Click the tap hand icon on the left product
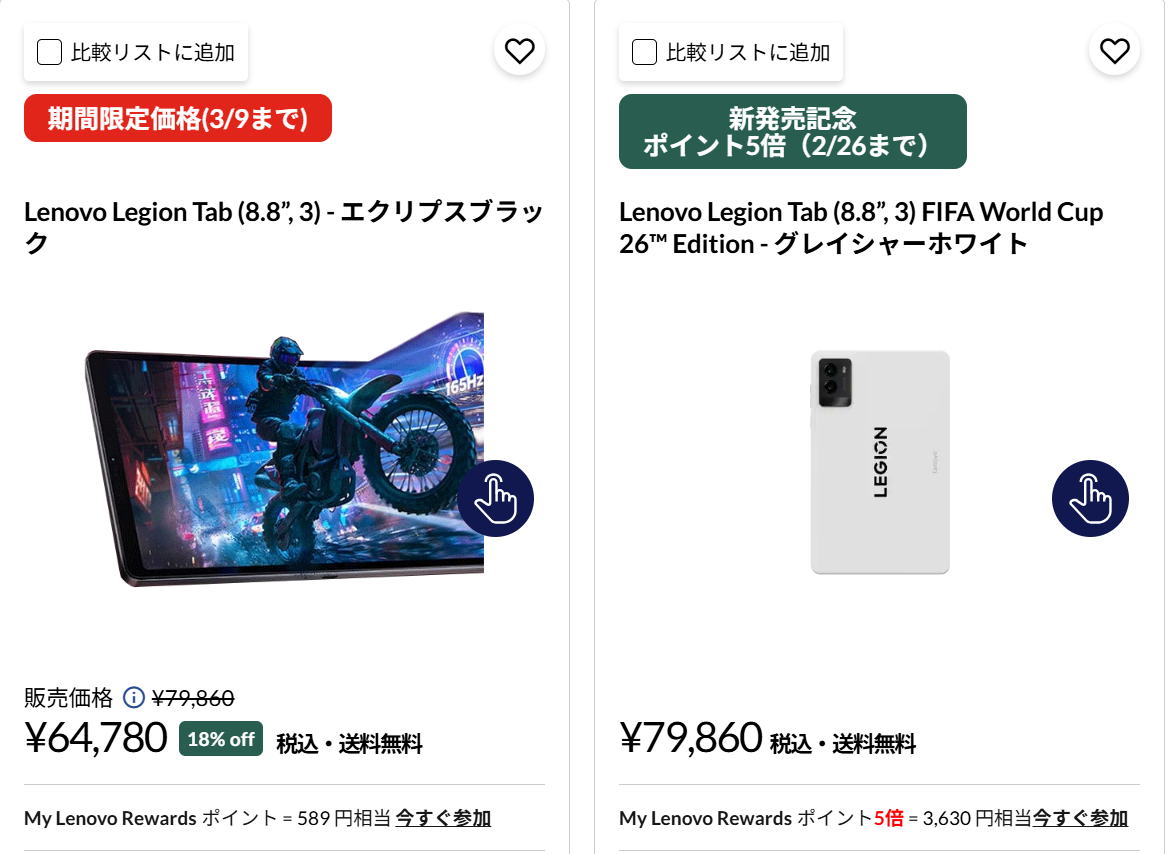This screenshot has width=1169, height=854. pos(496,498)
